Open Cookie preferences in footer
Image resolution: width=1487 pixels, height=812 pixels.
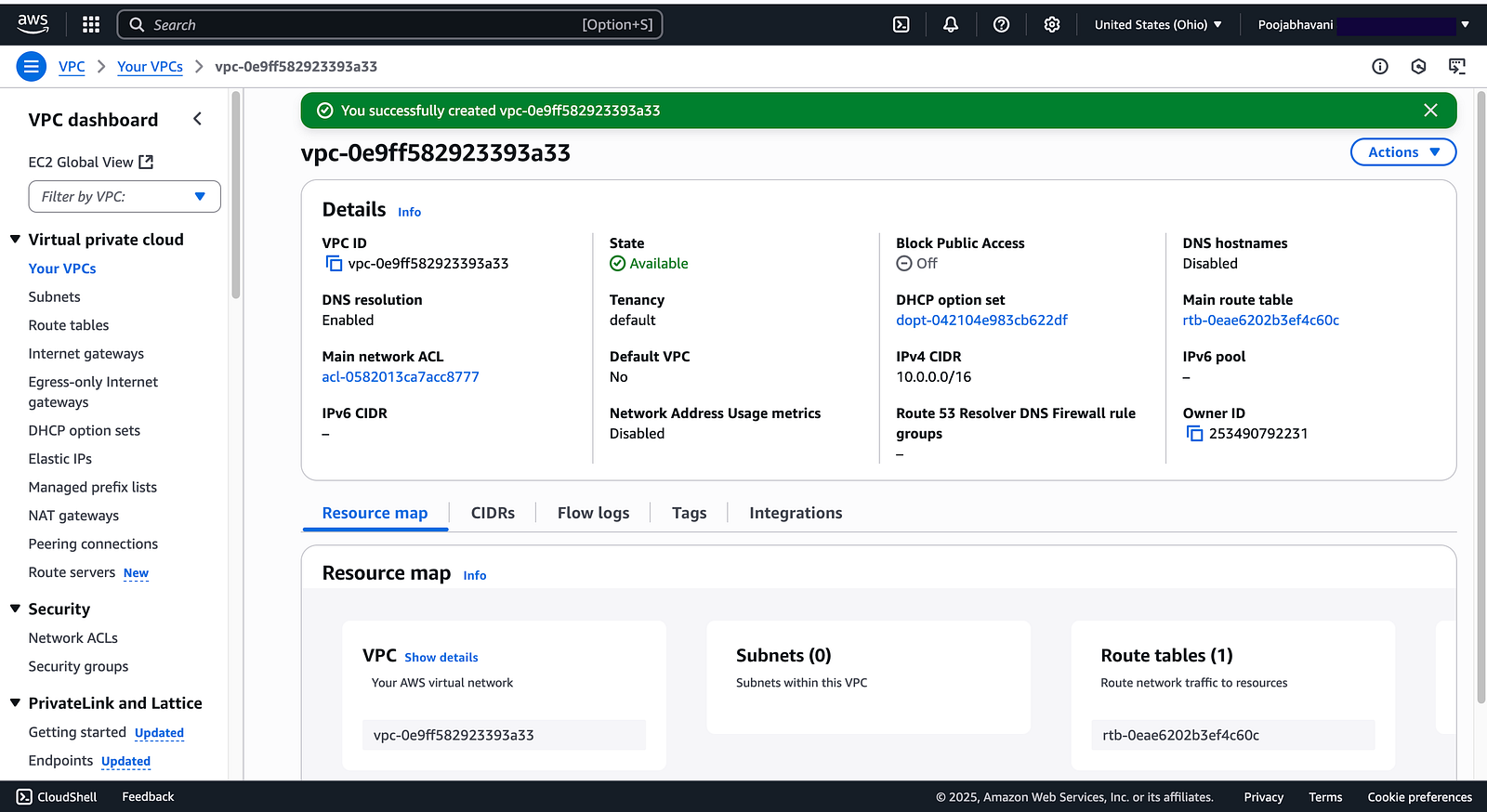(x=1420, y=797)
